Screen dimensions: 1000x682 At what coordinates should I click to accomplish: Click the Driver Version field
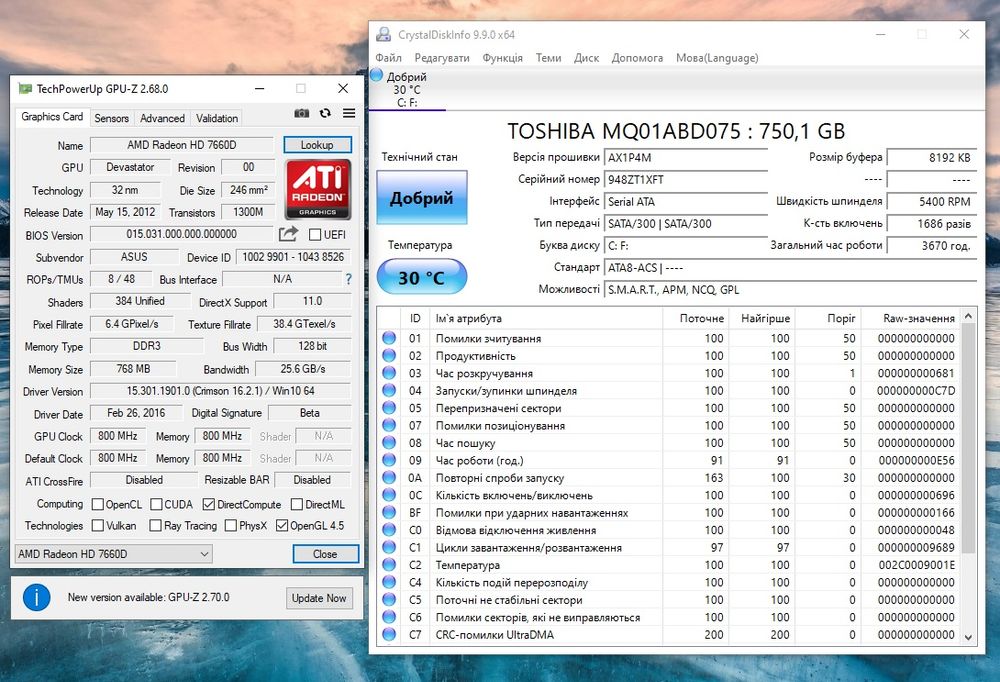221,390
